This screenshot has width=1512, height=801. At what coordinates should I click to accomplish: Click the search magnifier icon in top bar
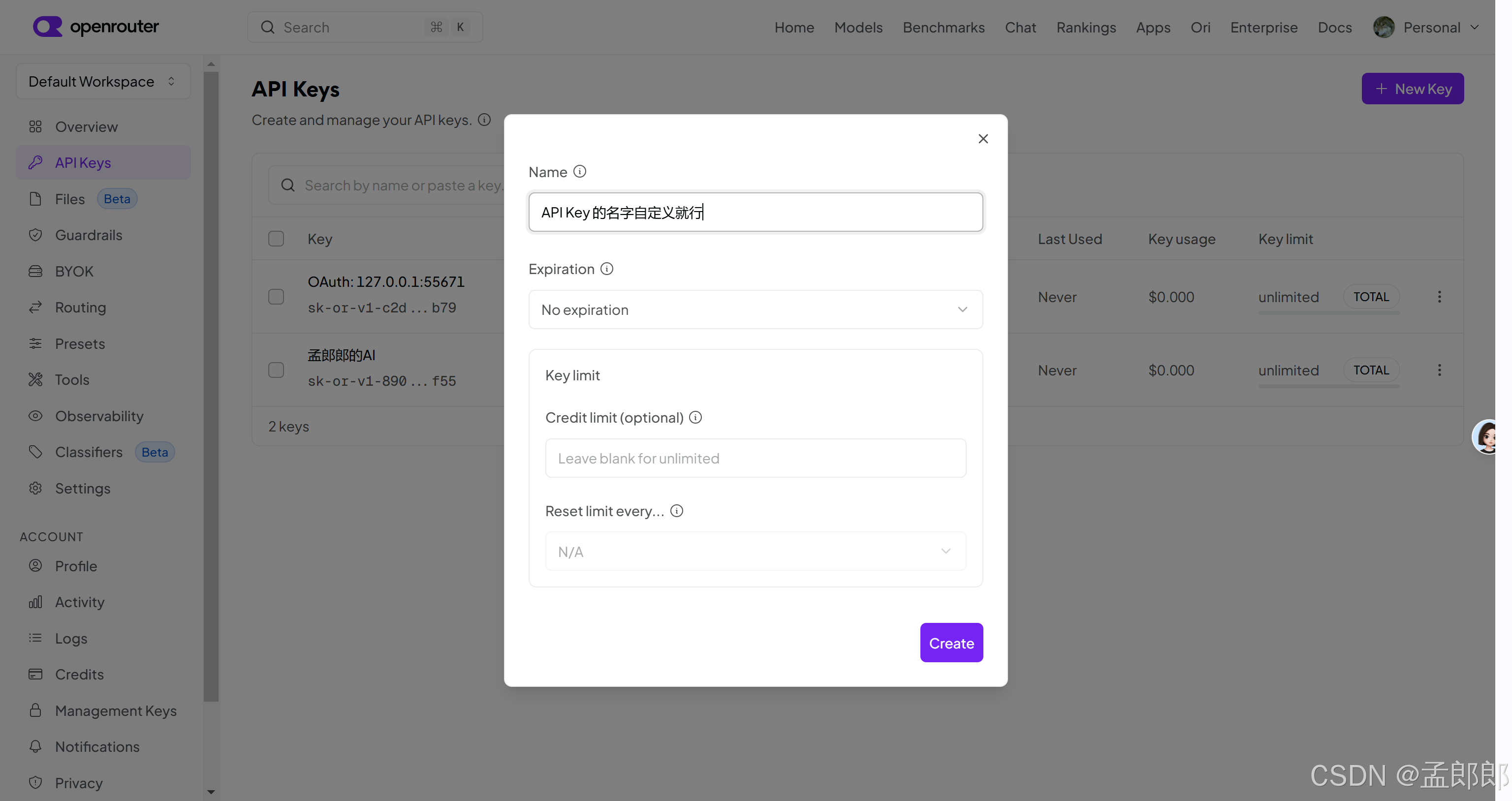coord(268,27)
